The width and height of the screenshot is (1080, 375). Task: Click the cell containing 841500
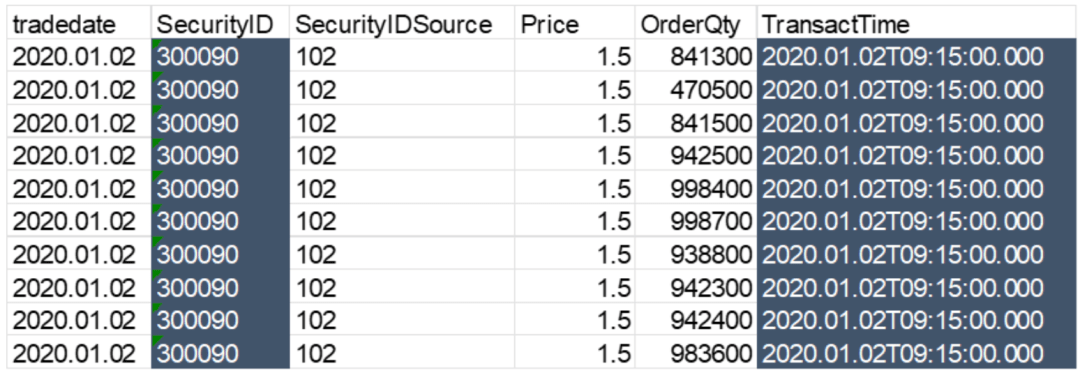[x=696, y=123]
